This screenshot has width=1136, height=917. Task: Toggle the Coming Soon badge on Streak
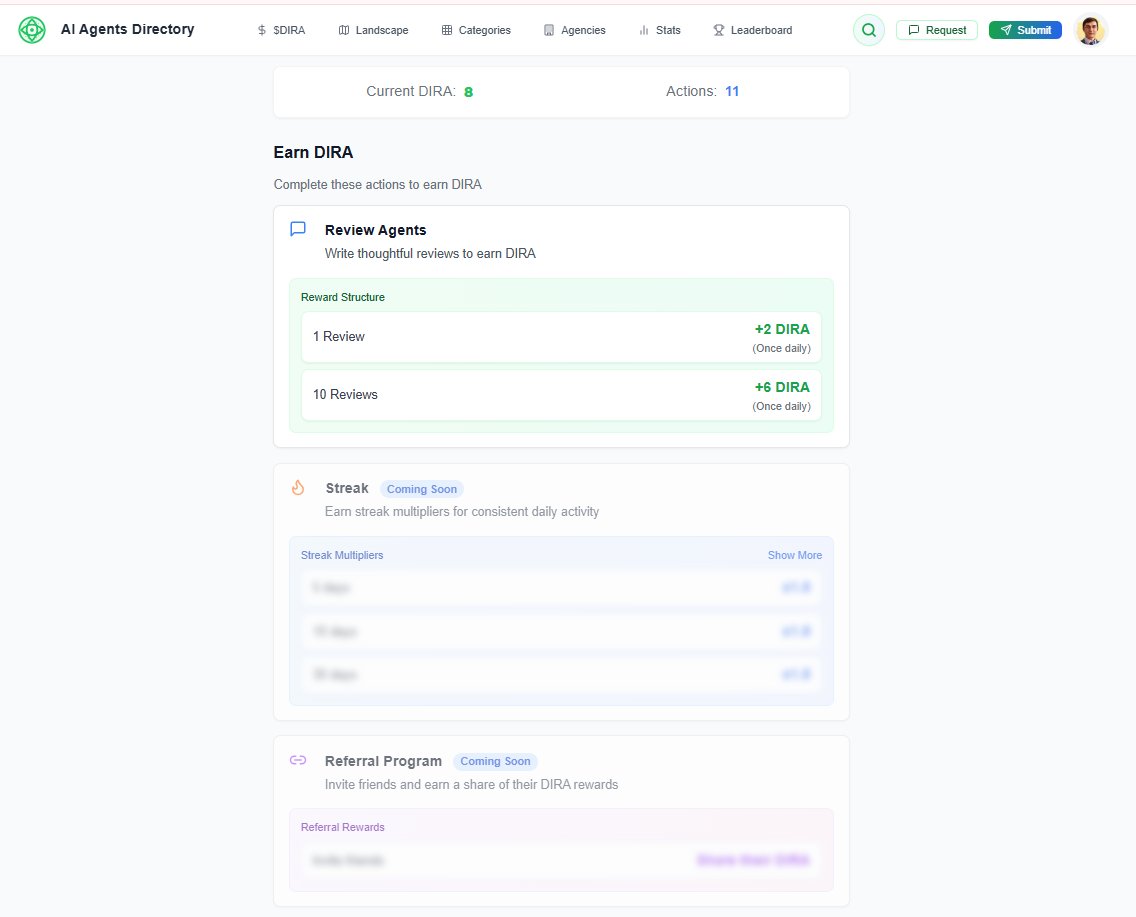pos(421,489)
